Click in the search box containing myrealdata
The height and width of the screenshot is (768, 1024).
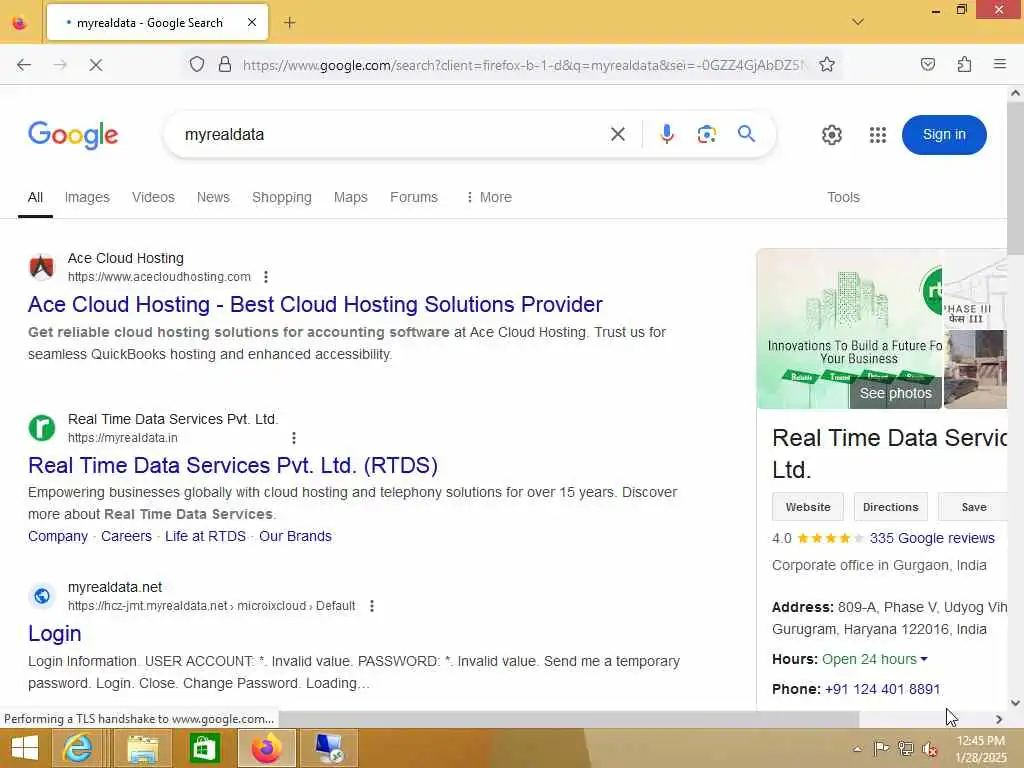[392, 135]
